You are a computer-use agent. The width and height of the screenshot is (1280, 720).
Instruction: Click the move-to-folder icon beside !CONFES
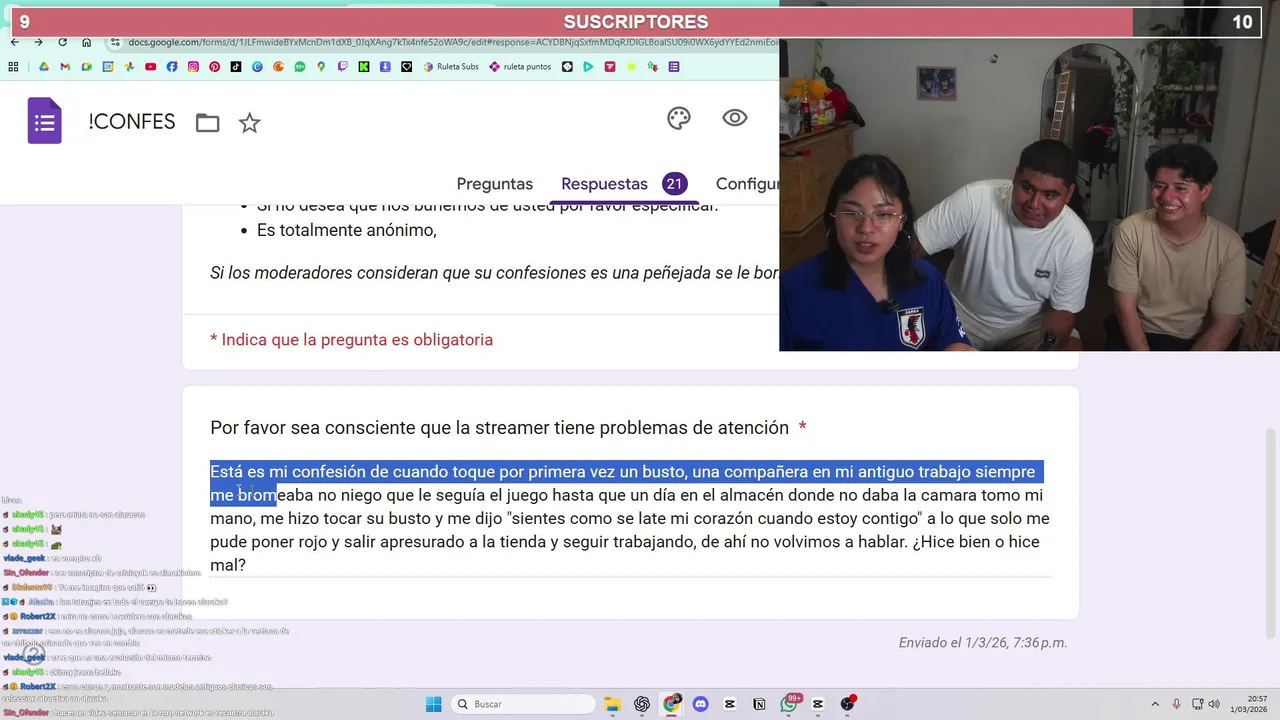pos(207,123)
